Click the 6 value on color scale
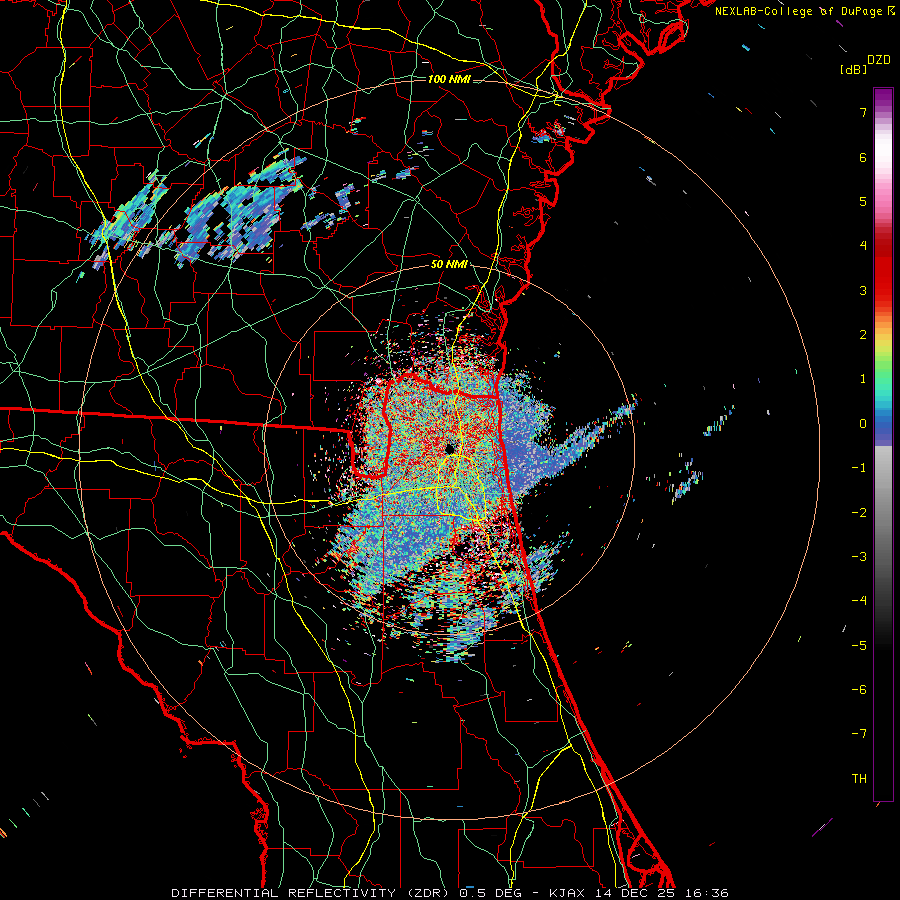This screenshot has height=900, width=900. coord(863,157)
